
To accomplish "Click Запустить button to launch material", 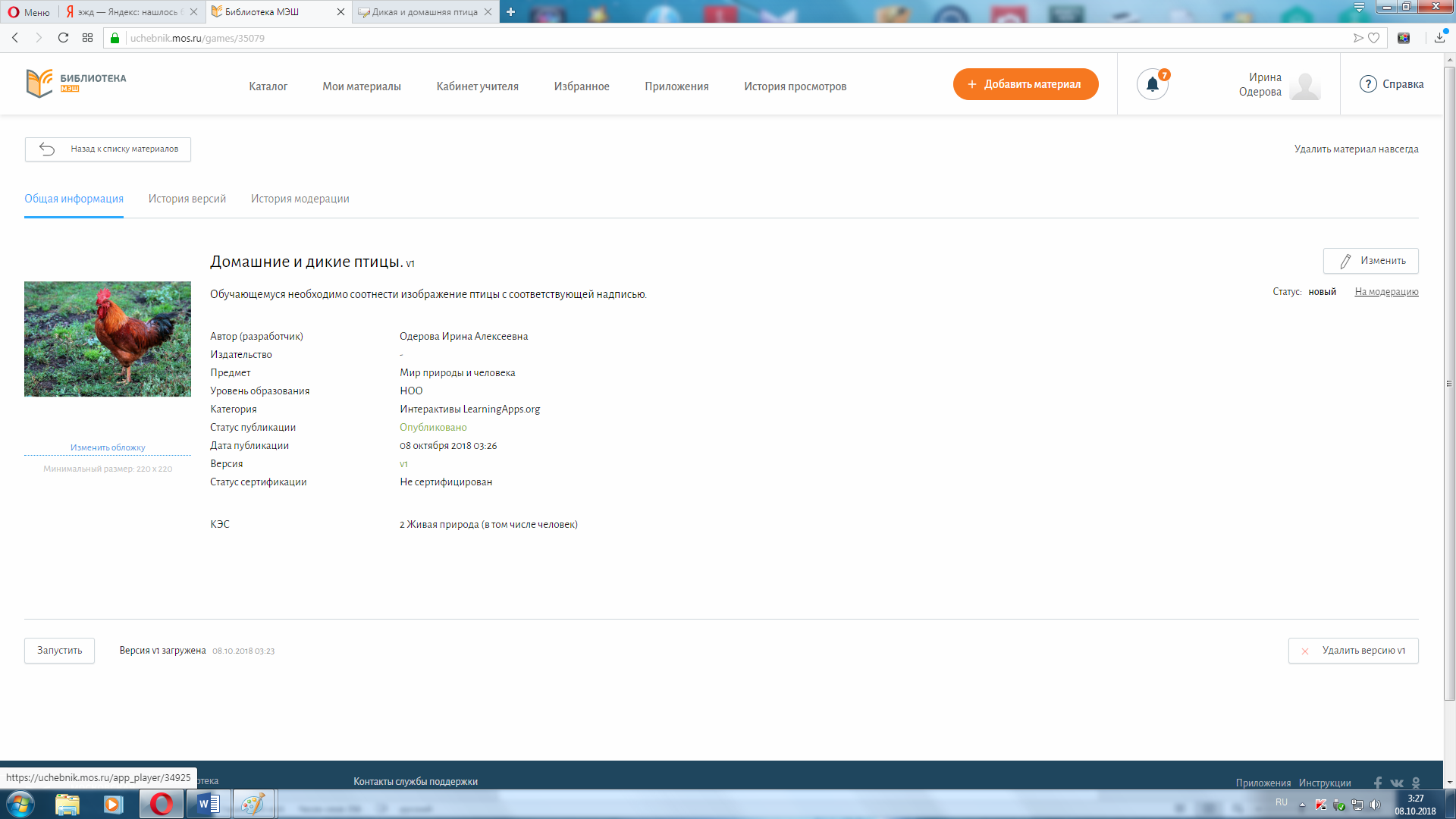I will [59, 650].
